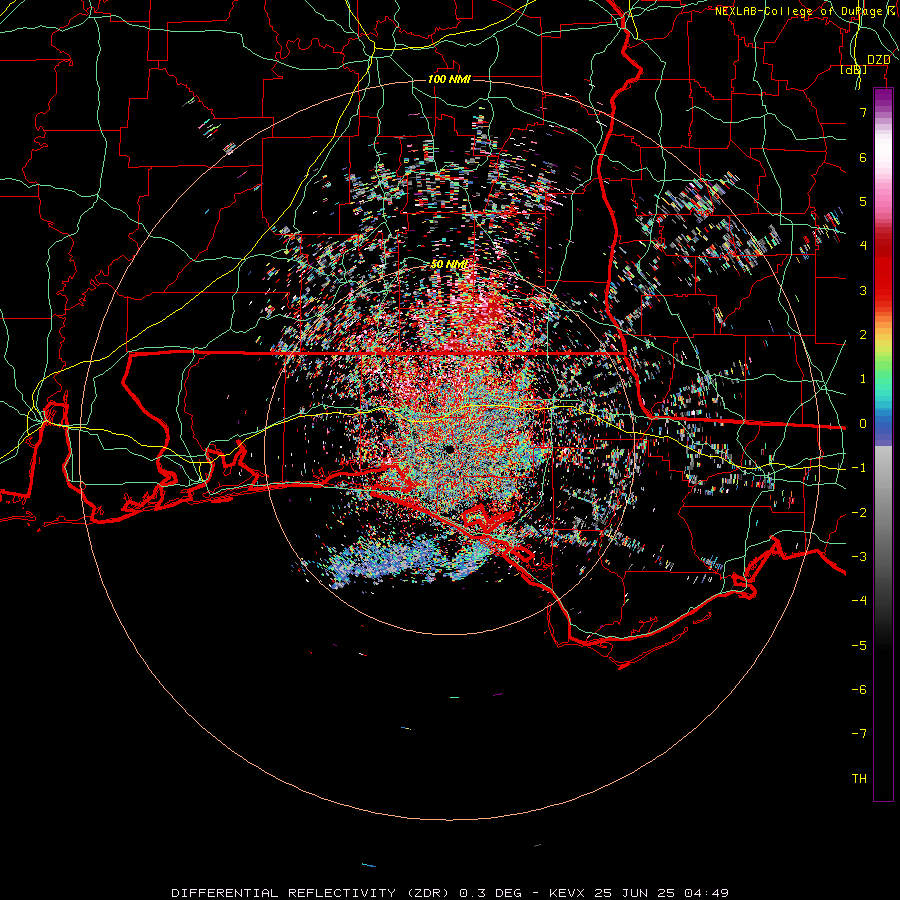This screenshot has width=900, height=900.
Task: Click the -7 value on the scale
Action: [859, 734]
